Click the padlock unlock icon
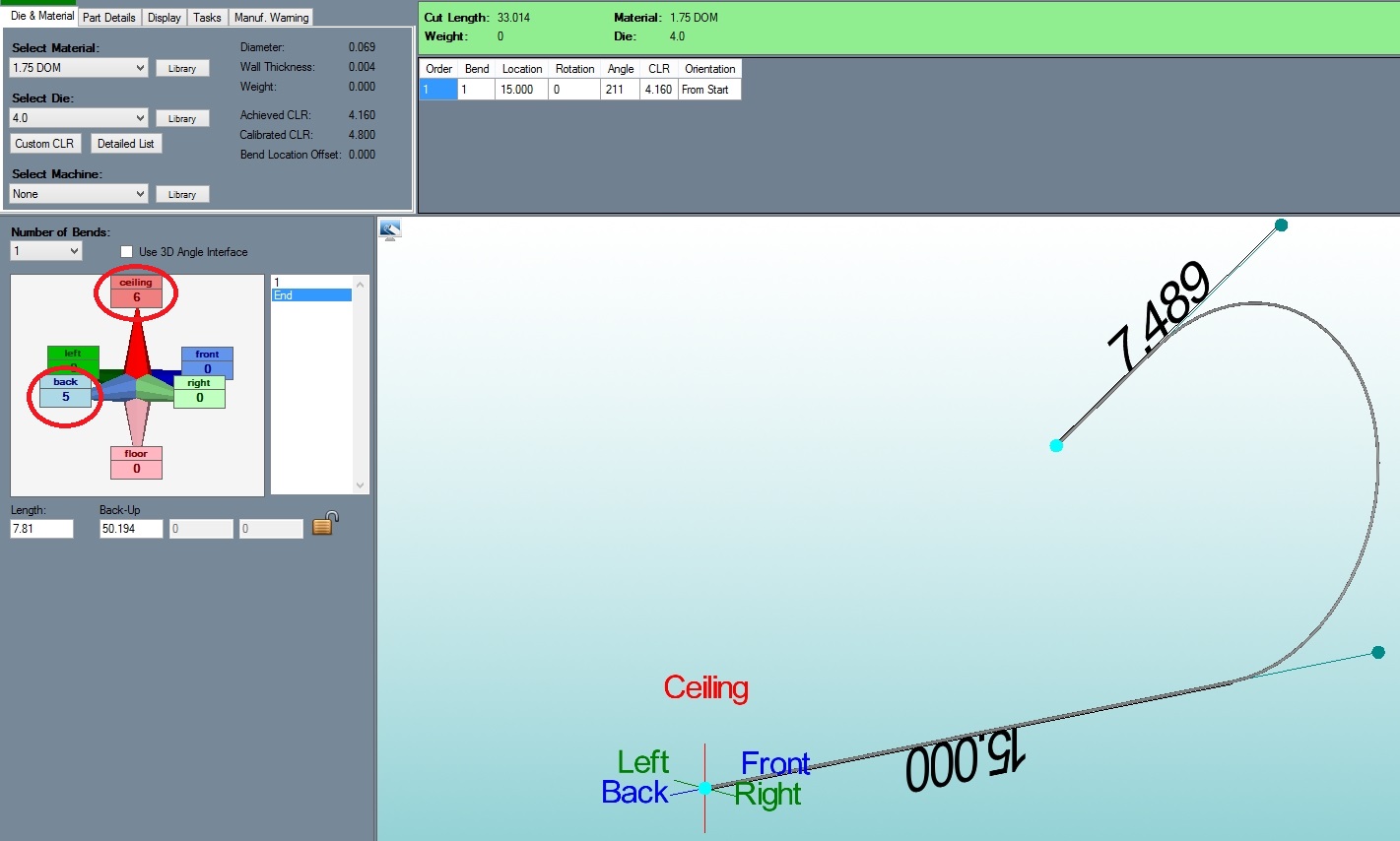The width and height of the screenshot is (1400, 841). (x=325, y=524)
